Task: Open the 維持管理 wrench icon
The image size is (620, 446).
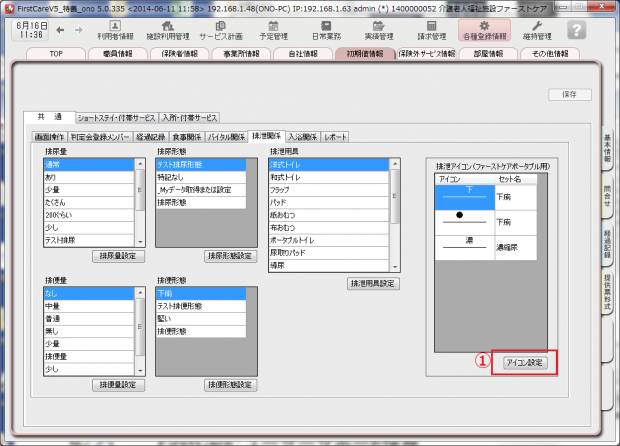Action: [x=538, y=29]
